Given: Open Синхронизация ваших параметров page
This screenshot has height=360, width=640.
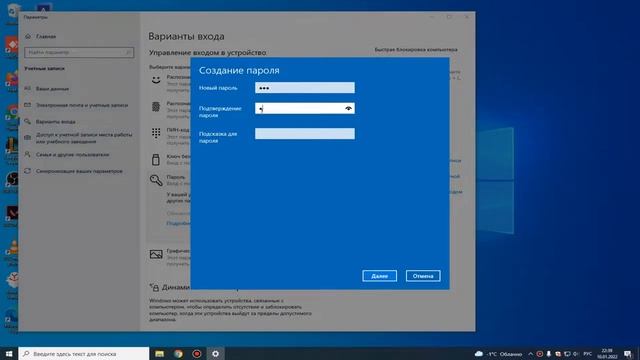Looking at the screenshot, I should click(79, 171).
